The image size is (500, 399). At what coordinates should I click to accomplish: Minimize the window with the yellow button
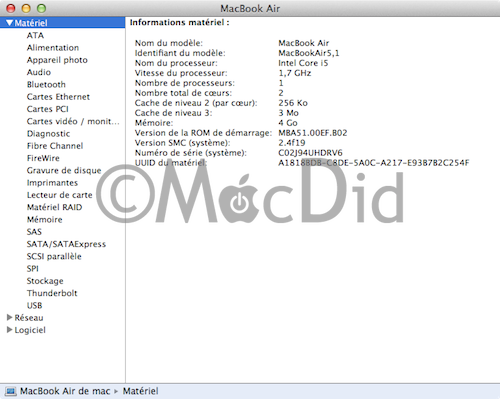26,8
